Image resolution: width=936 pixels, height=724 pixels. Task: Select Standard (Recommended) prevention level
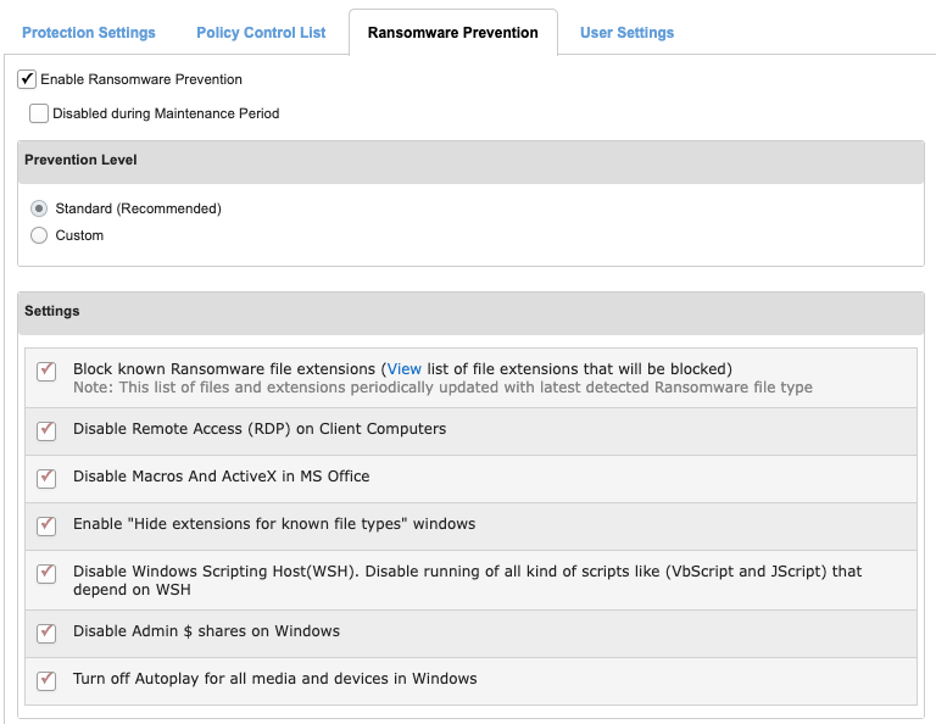point(39,208)
